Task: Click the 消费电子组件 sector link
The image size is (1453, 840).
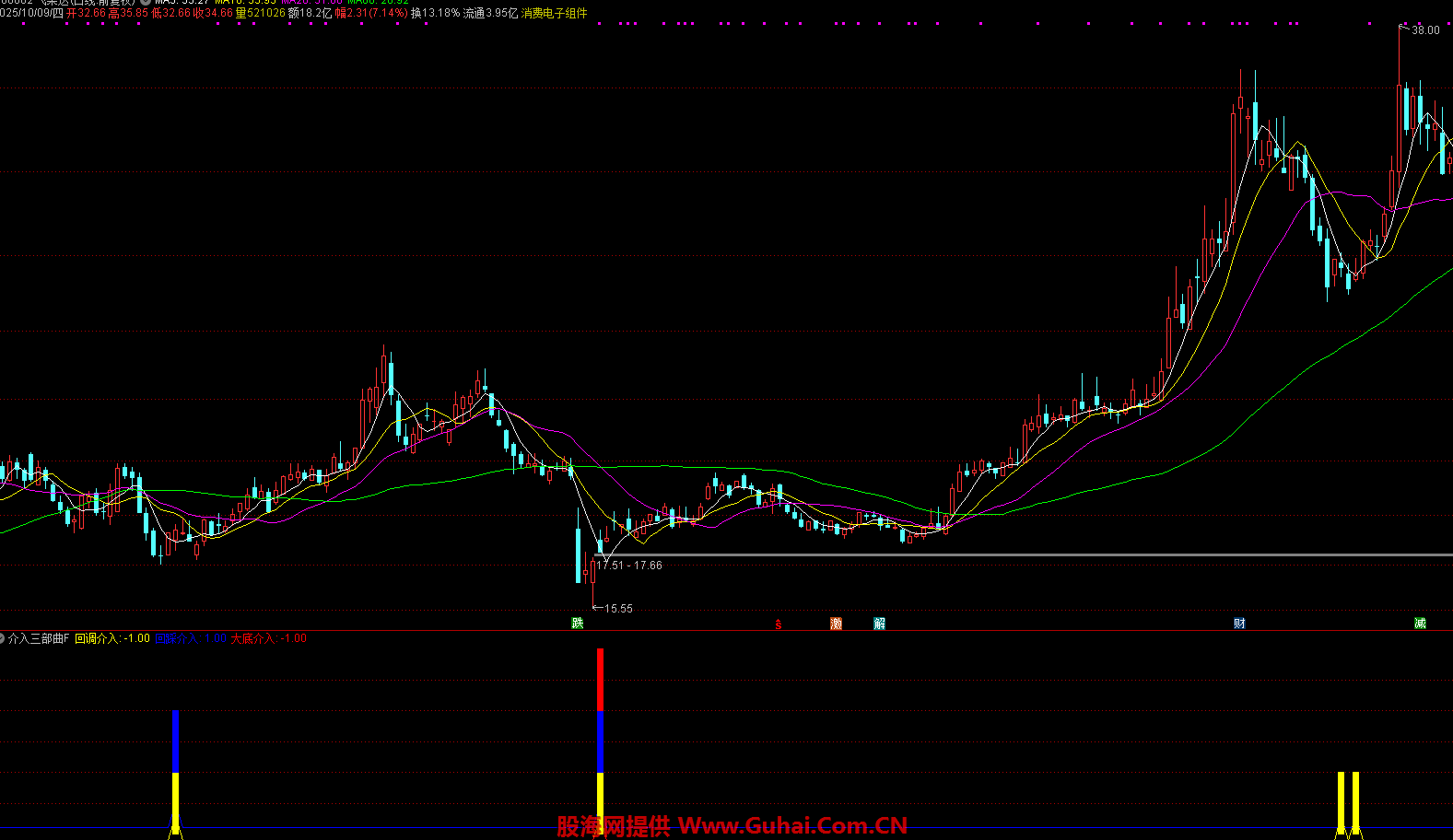Action: [x=554, y=13]
